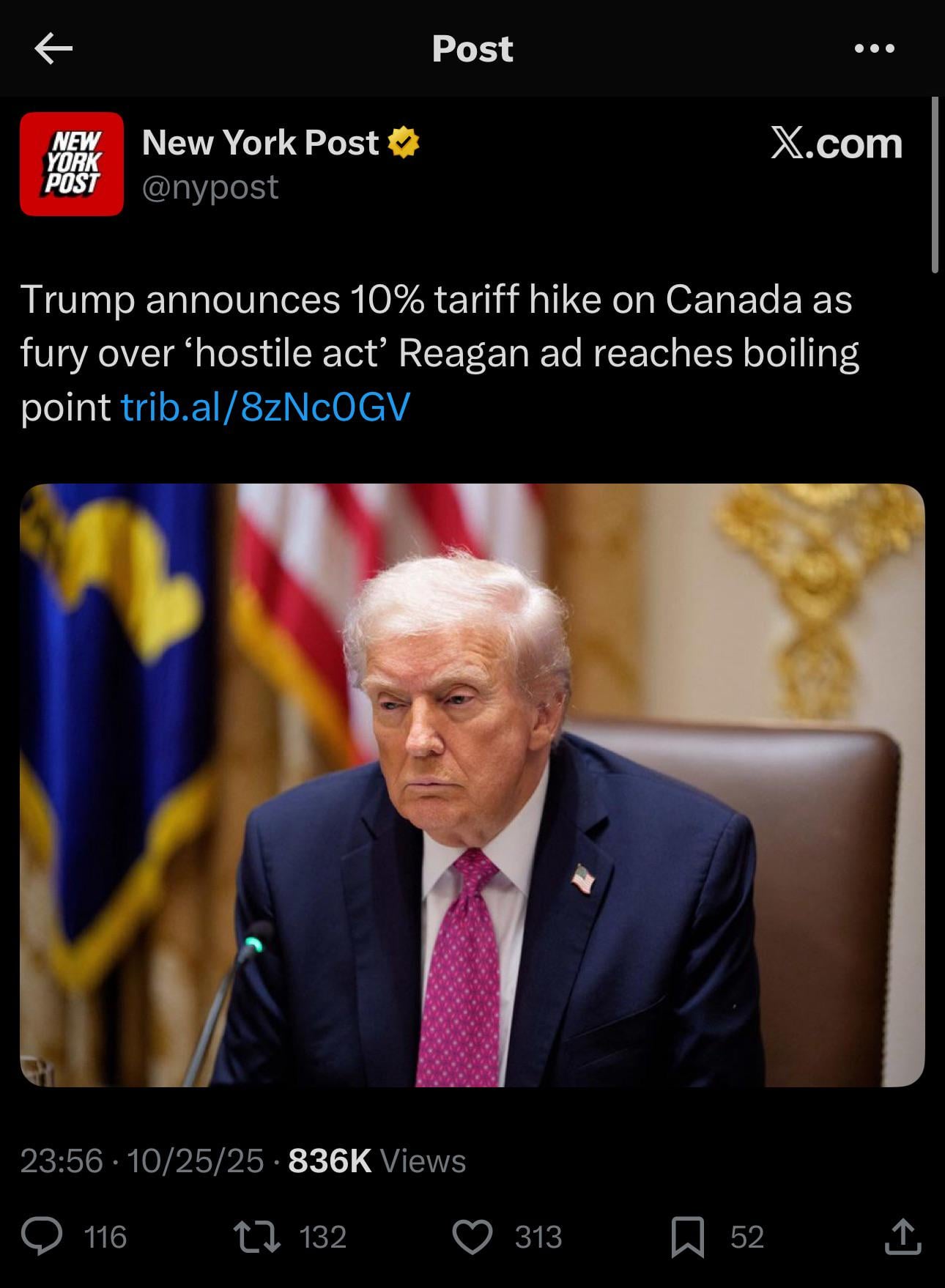This screenshot has height=1288, width=945.
Task: View the attached Trump photo full-size
Action: [472, 785]
